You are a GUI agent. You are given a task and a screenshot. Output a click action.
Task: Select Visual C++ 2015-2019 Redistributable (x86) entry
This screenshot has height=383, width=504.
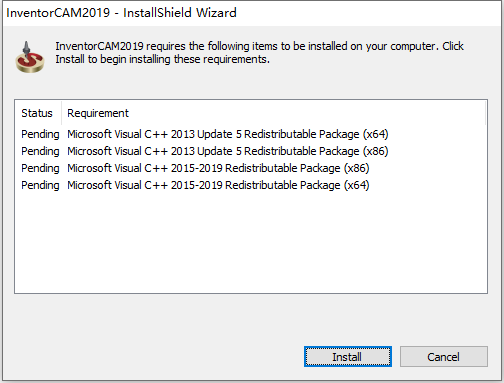point(218,168)
